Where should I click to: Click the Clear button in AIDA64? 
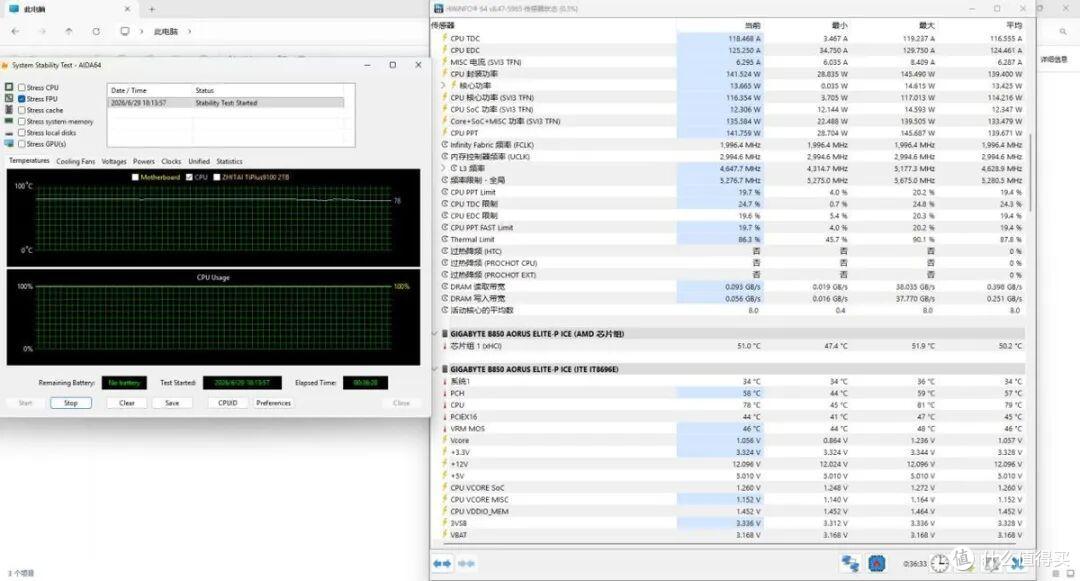(127, 403)
